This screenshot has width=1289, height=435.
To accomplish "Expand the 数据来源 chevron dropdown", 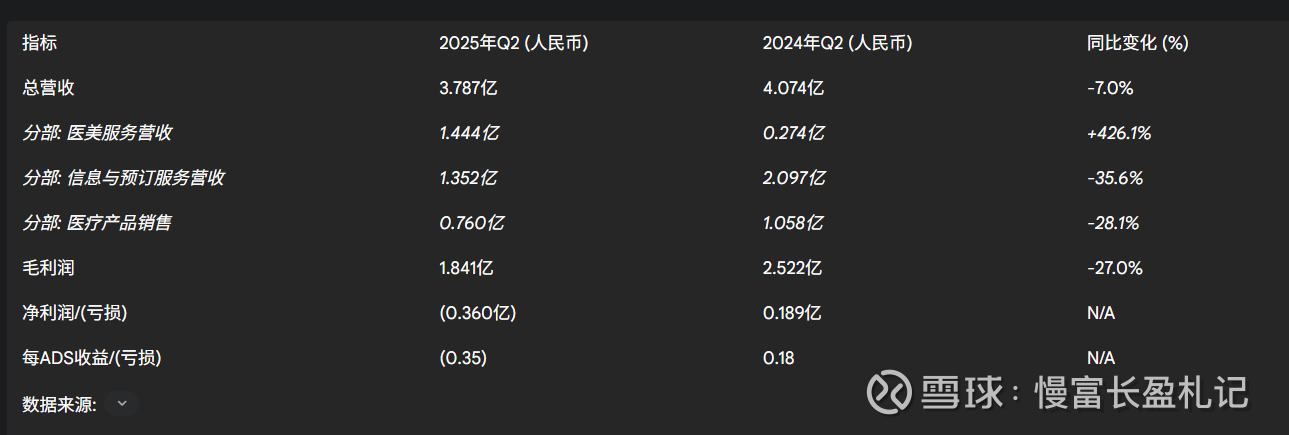I will [x=122, y=403].
